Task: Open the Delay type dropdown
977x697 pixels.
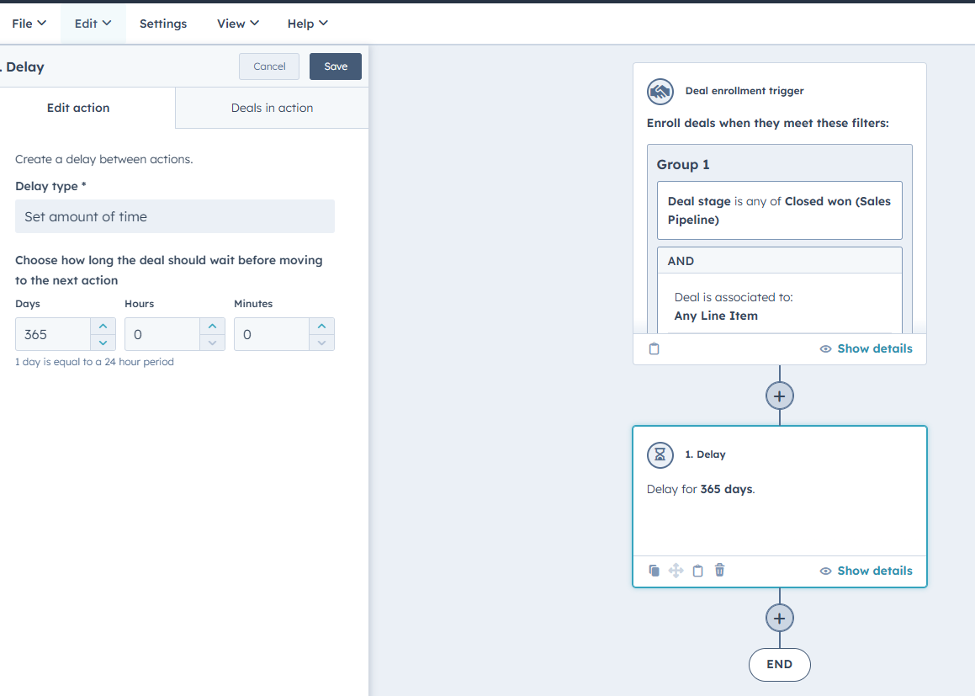Action: pos(174,216)
